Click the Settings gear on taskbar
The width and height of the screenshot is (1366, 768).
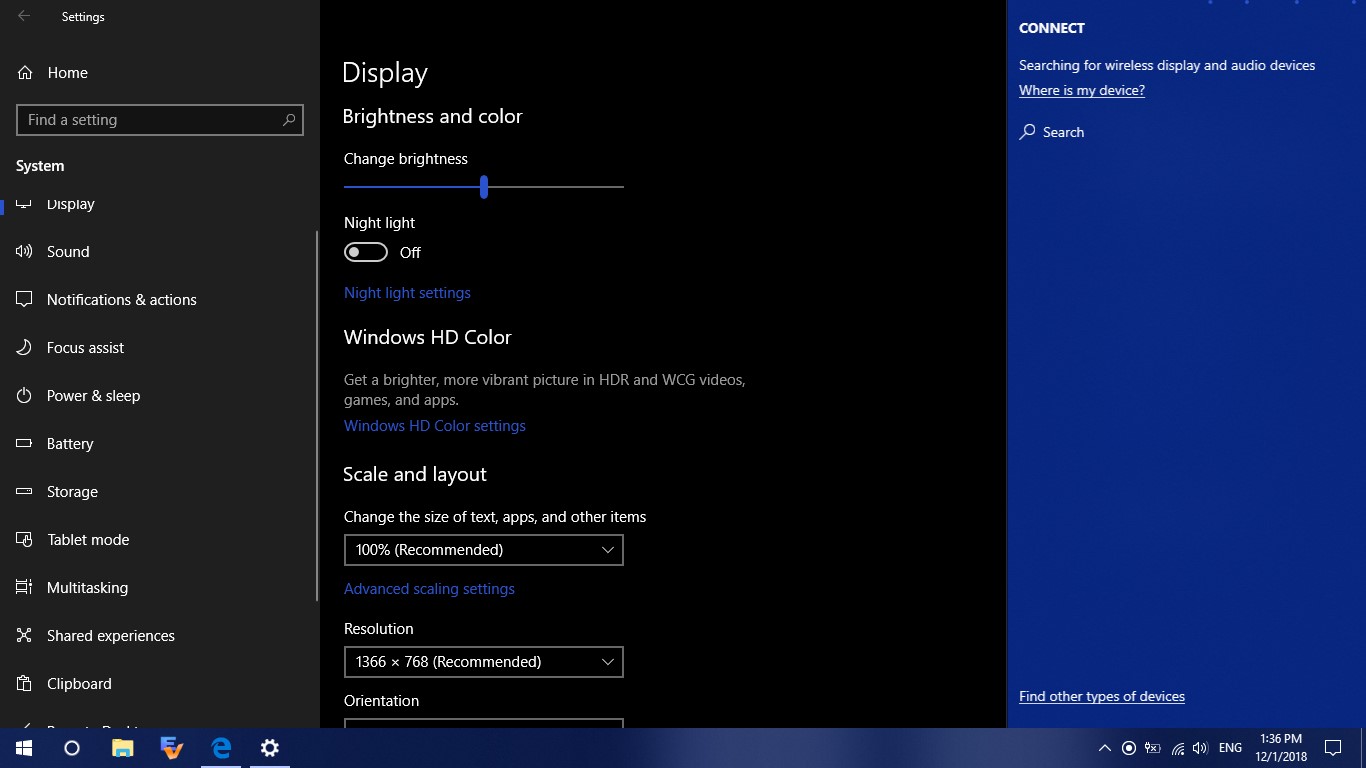[x=270, y=748]
